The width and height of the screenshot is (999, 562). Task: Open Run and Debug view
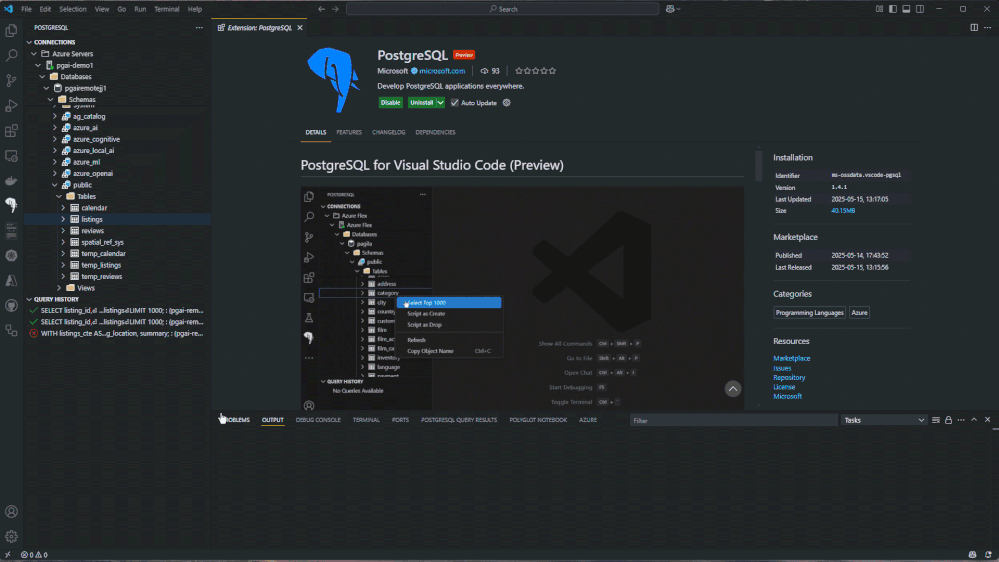tap(11, 106)
